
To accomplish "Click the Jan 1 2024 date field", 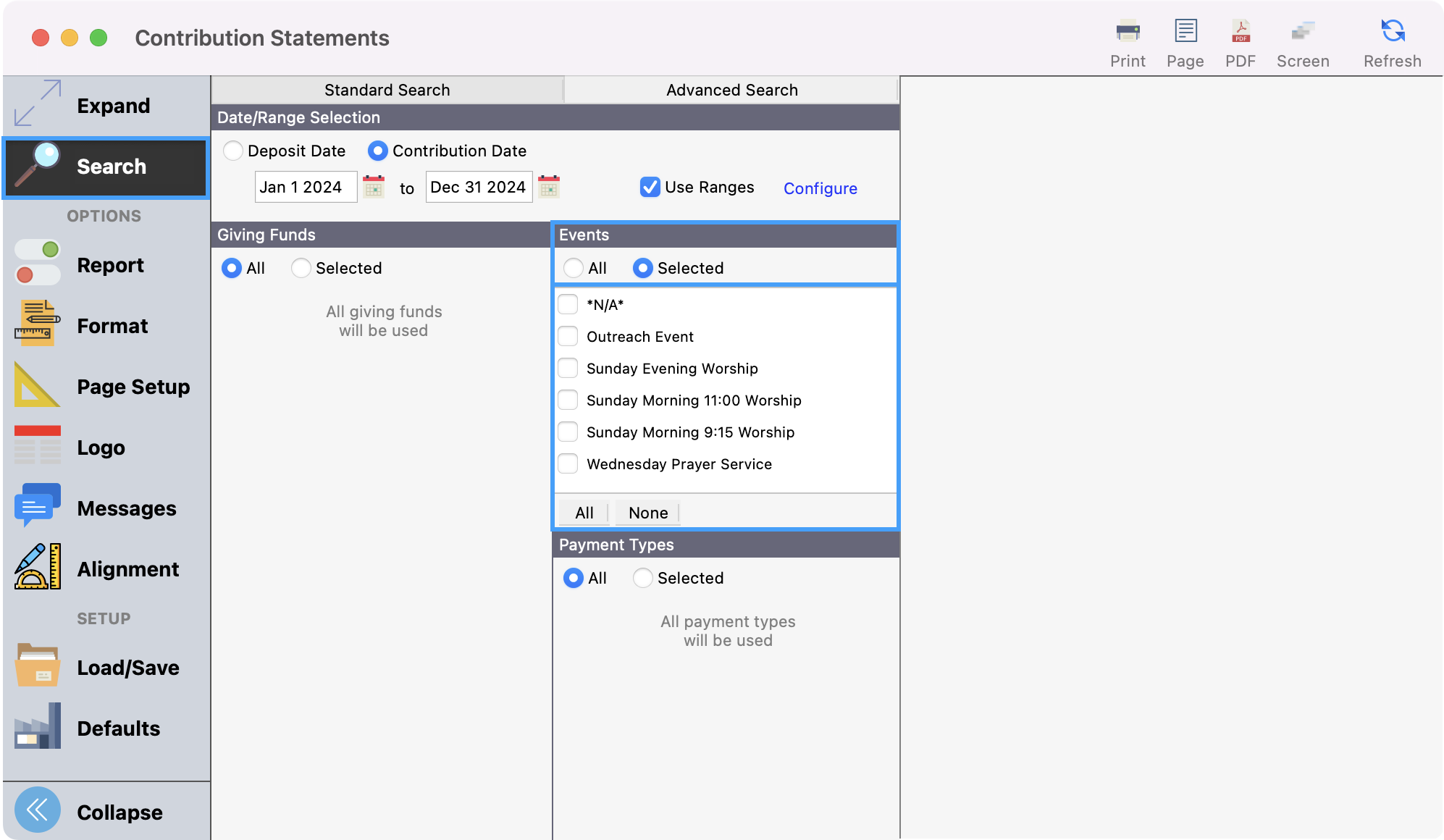I will point(305,187).
